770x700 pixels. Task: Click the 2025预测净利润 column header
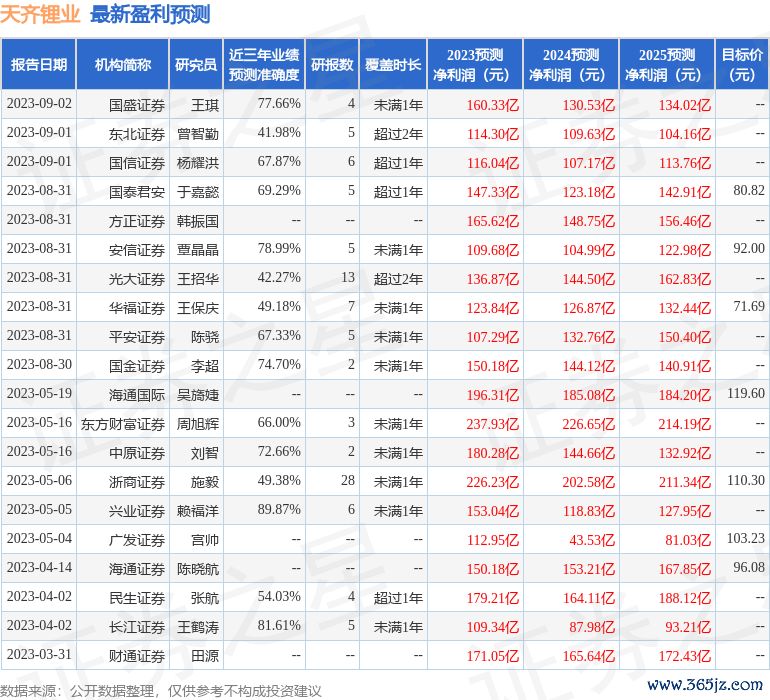667,64
